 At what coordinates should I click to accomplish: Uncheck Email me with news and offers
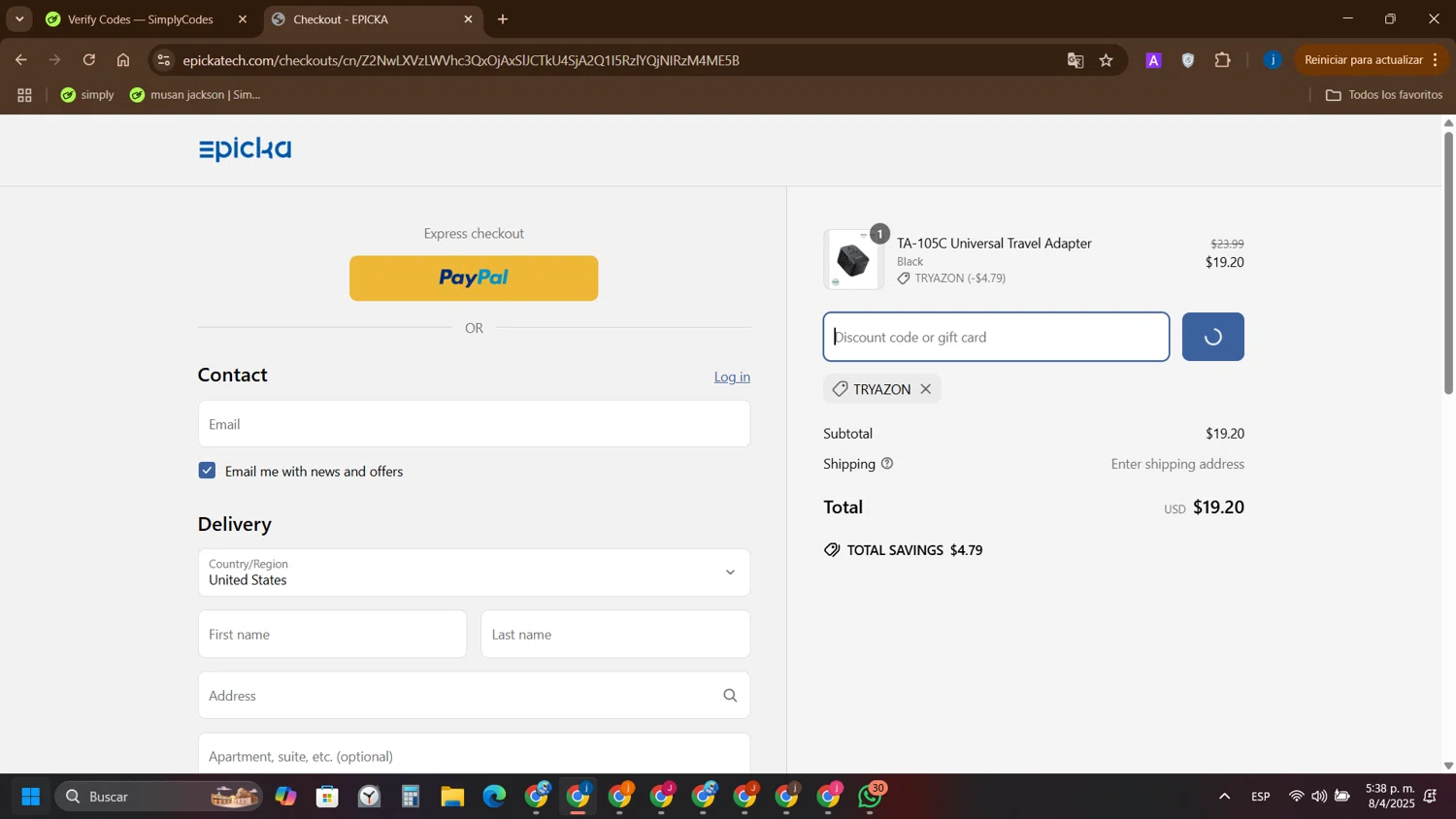pos(207,471)
